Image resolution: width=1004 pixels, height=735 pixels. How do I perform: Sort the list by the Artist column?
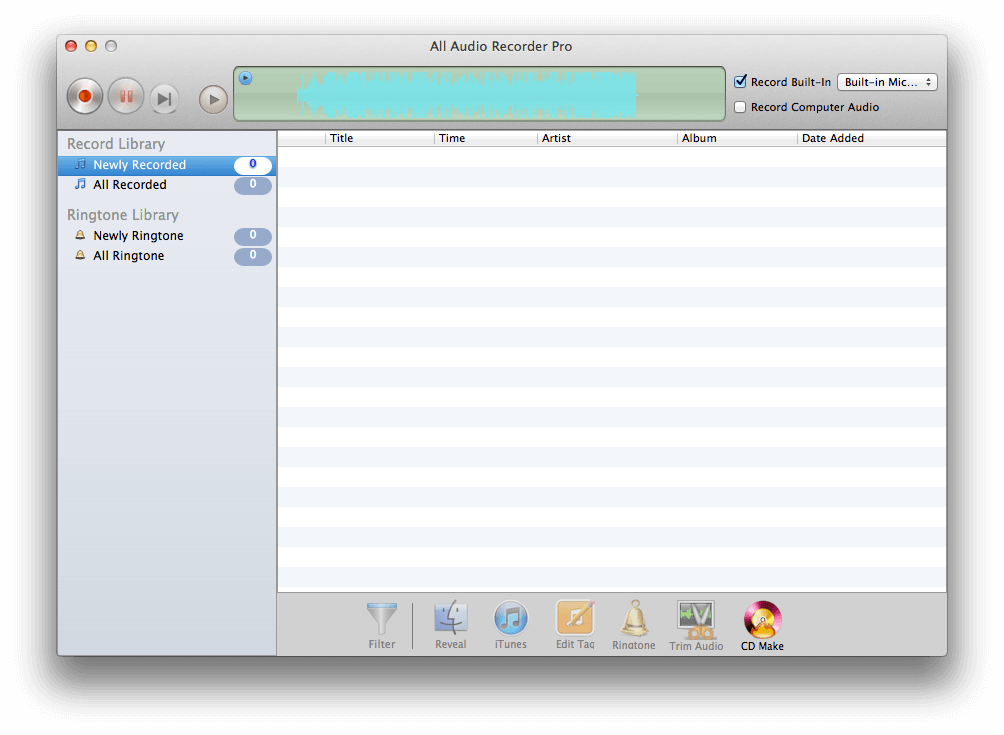coord(607,138)
